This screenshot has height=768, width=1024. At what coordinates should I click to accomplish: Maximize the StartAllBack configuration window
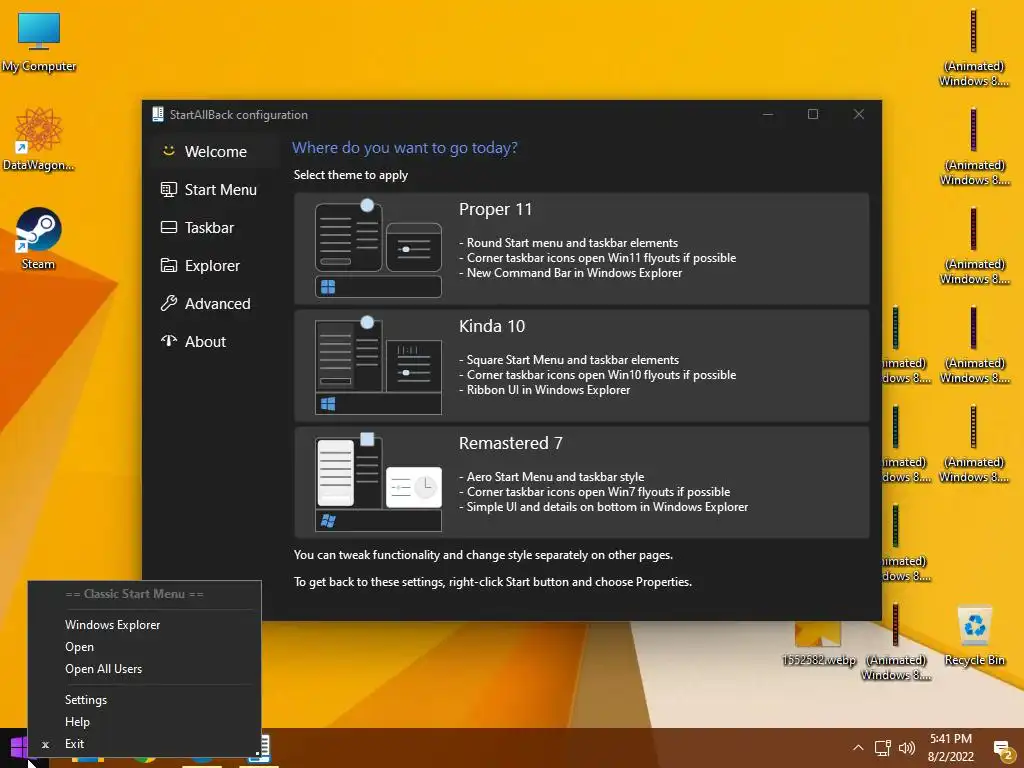point(813,114)
